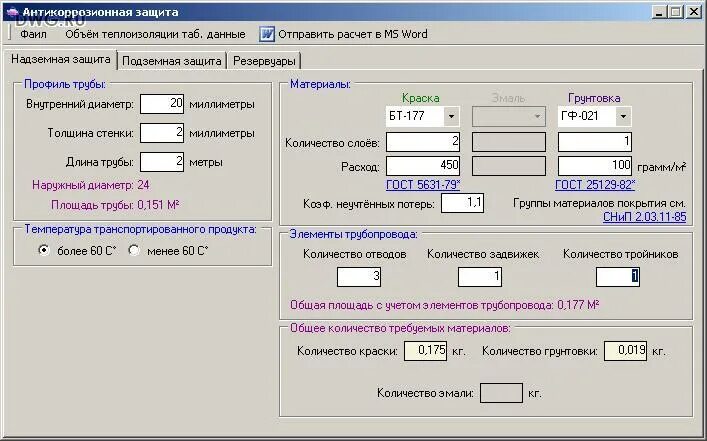
Task: Click the Толщина стенки input field
Action: click(x=162, y=133)
